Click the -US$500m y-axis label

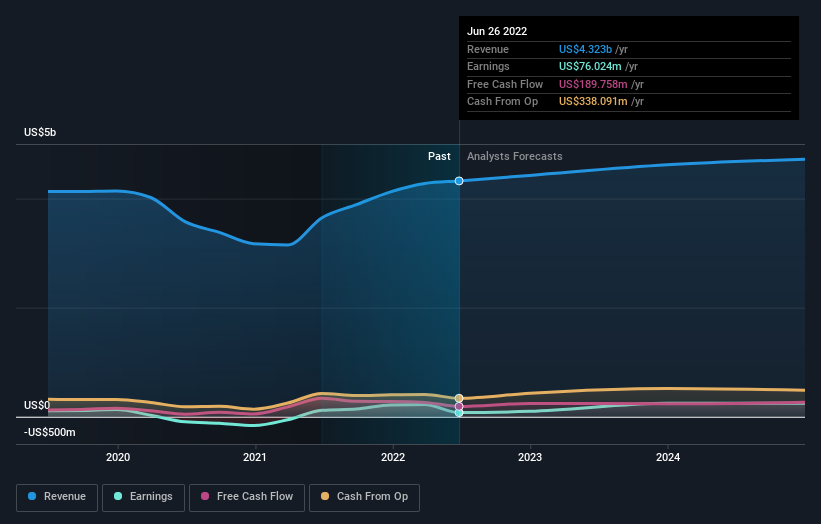[x=50, y=432]
